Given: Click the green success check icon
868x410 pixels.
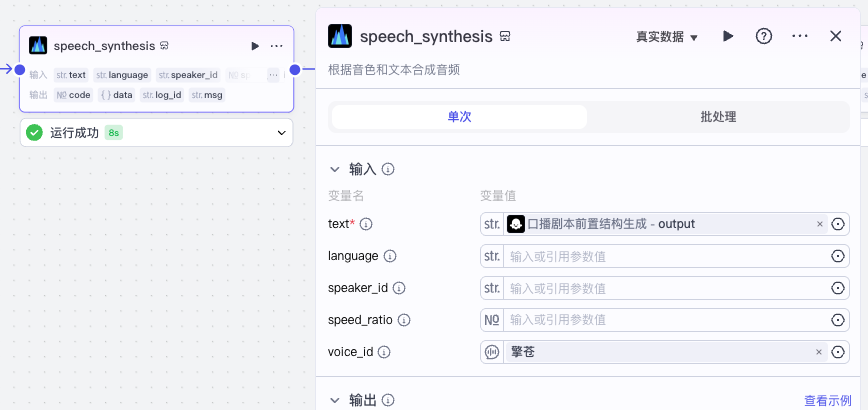Looking at the screenshot, I should (34, 133).
